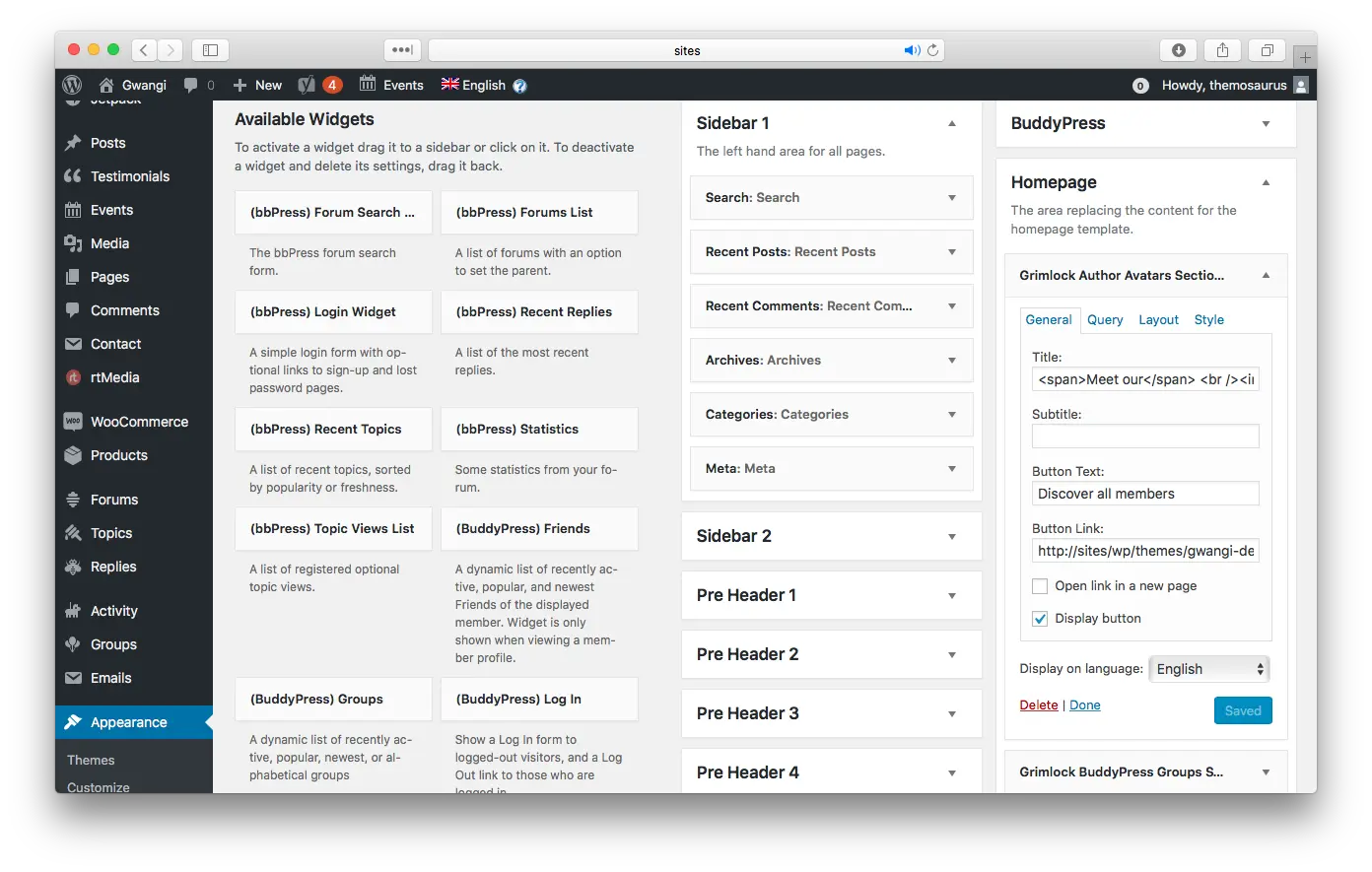This screenshot has width=1372, height=872.
Task: Click the Media icon in sidebar
Action: 73,243
